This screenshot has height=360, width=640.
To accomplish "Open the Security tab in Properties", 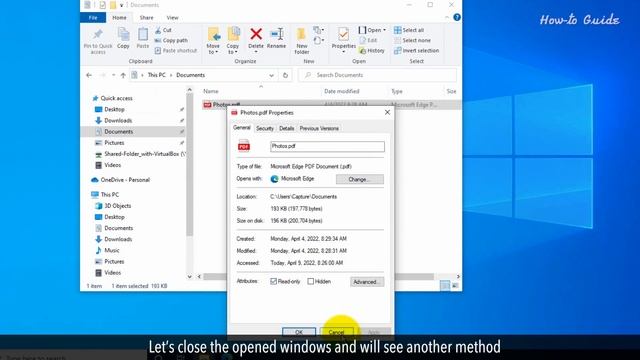I will (x=264, y=129).
